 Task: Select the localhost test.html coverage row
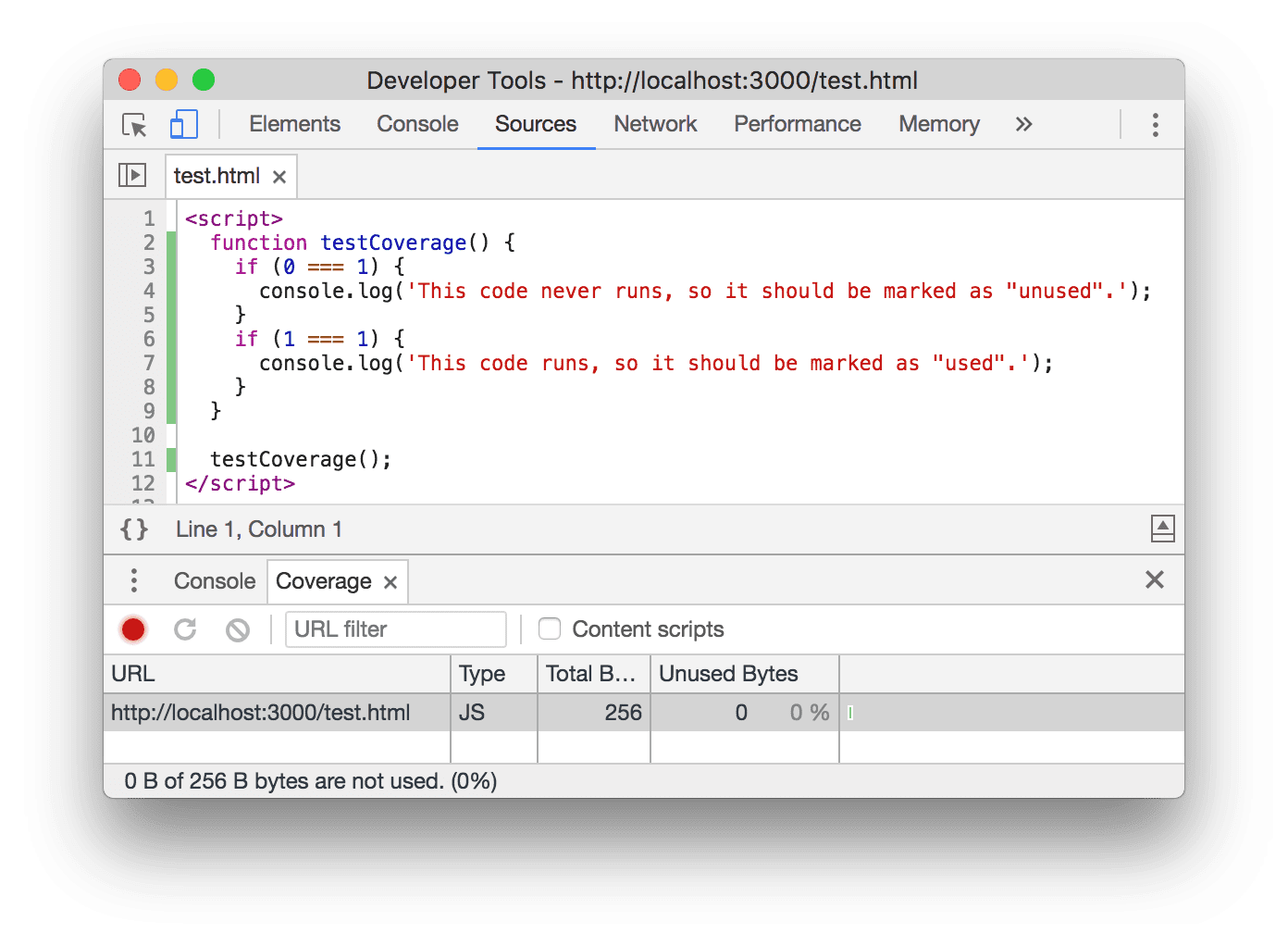pos(260,713)
